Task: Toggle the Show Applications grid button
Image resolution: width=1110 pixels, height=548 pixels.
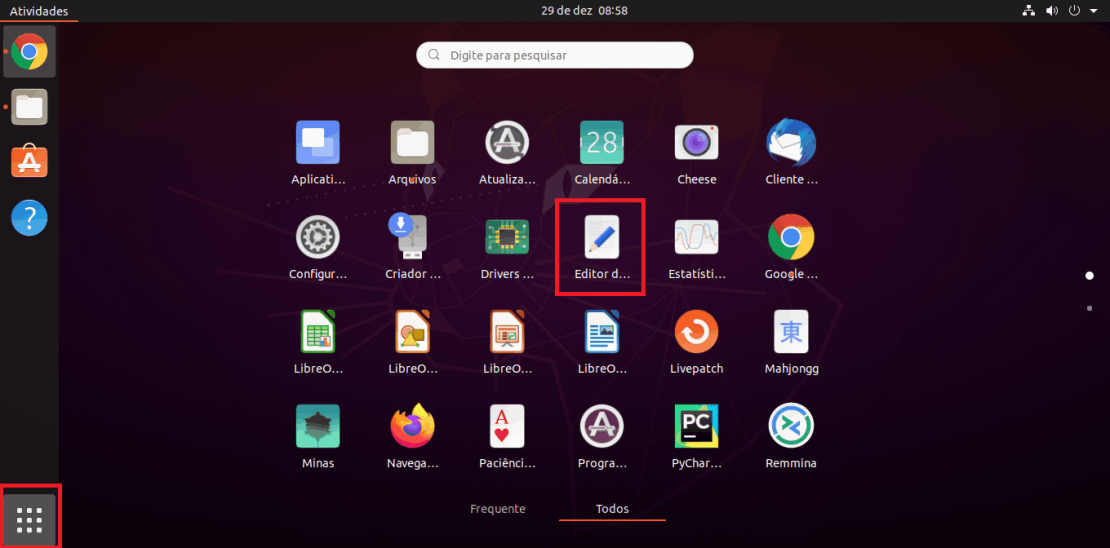Action: (30, 520)
